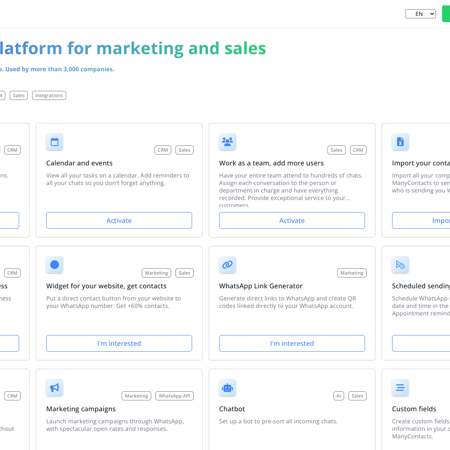Click Used by more than 3,000 companies text
The height and width of the screenshot is (450, 450).
(x=60, y=69)
